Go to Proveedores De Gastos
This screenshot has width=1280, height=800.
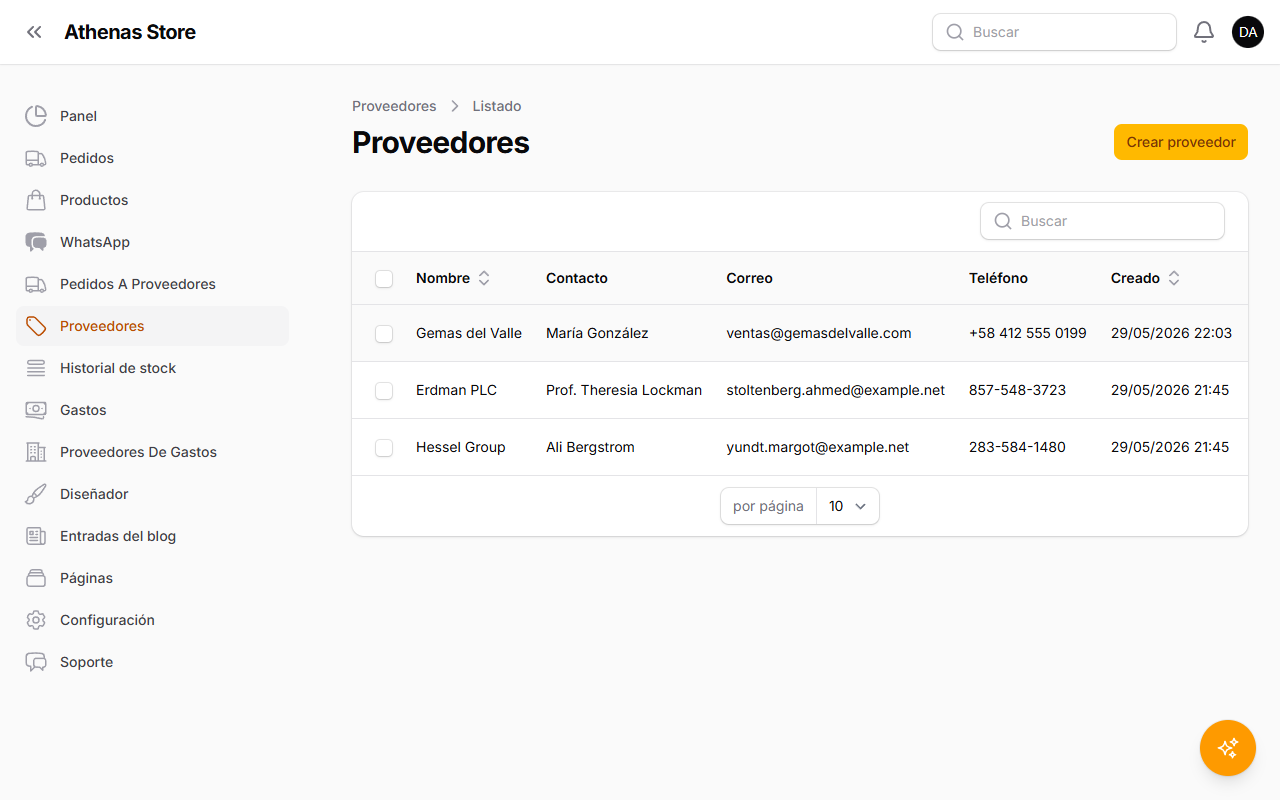pos(152,452)
